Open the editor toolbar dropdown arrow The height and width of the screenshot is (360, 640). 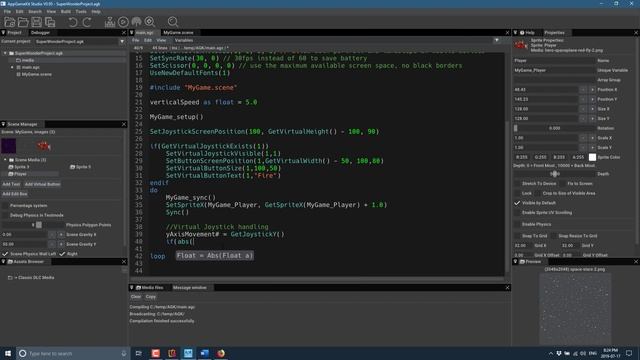pyautogui.click(x=496, y=40)
